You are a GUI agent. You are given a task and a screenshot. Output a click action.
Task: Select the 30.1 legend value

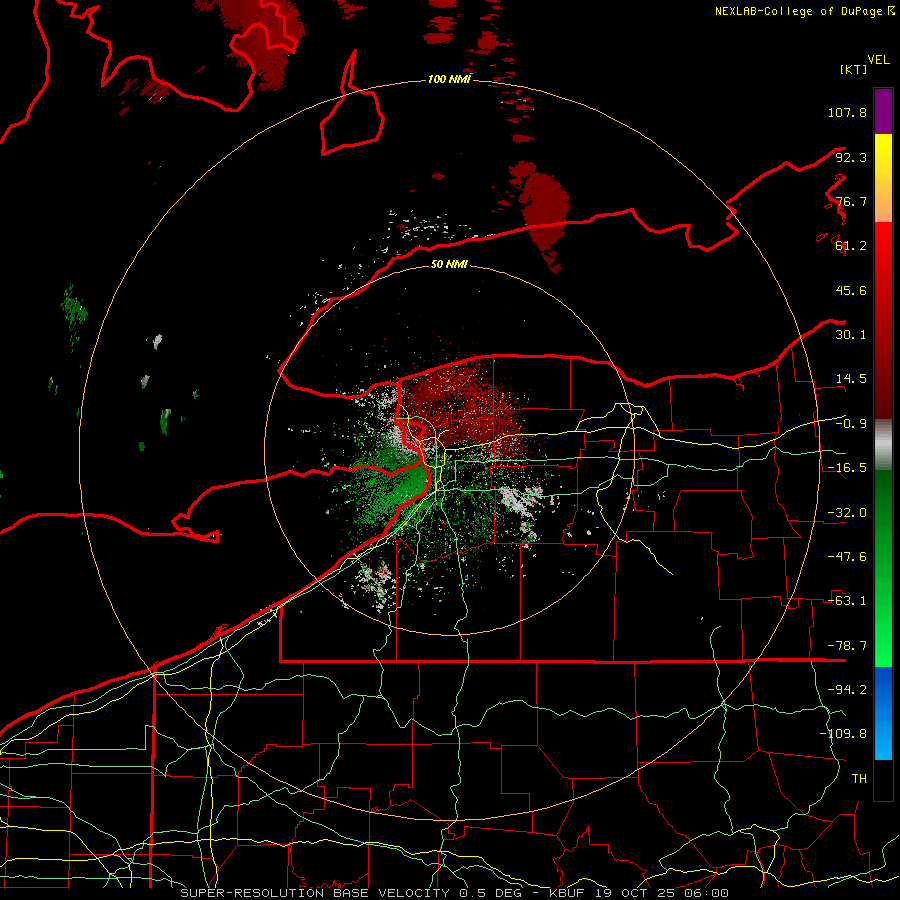851,335
